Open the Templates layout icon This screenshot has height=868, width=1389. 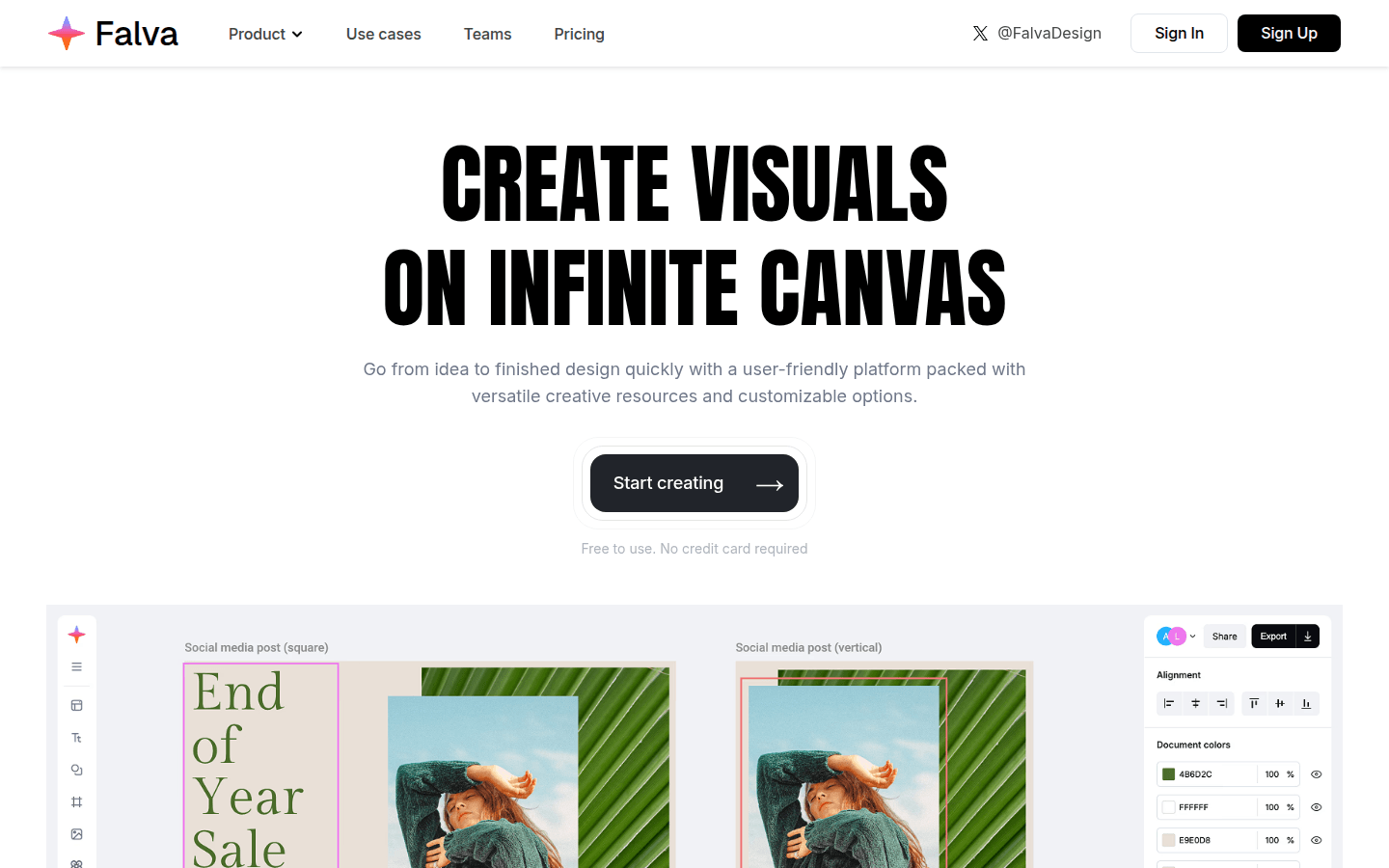76,705
